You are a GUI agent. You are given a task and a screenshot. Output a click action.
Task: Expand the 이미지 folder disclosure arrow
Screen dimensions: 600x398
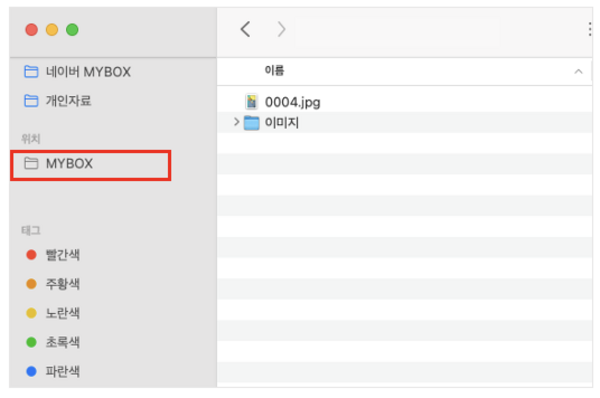pos(236,122)
